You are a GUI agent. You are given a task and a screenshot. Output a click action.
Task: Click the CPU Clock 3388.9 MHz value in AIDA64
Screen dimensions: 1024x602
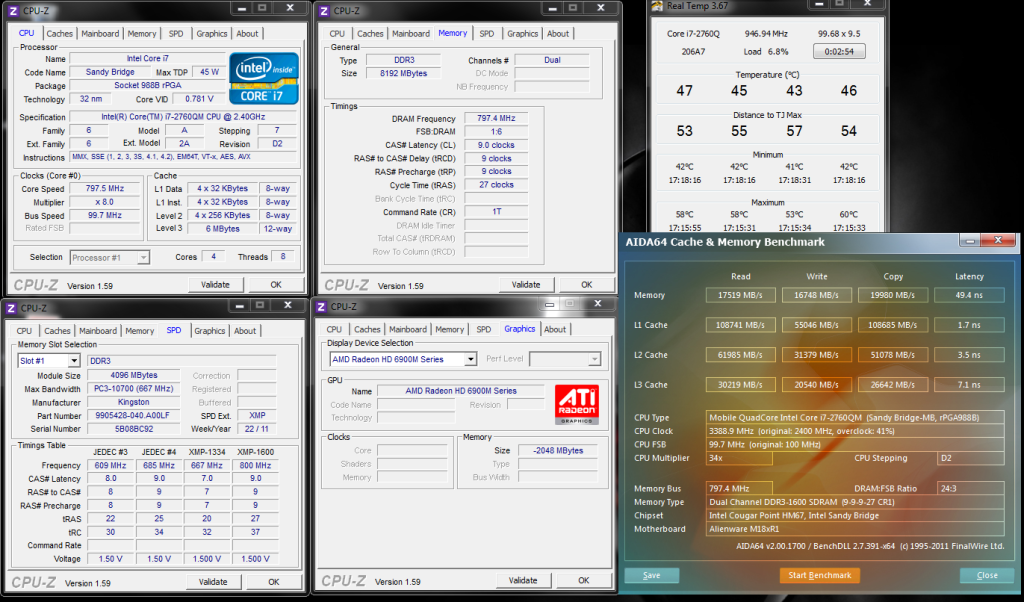click(855, 431)
